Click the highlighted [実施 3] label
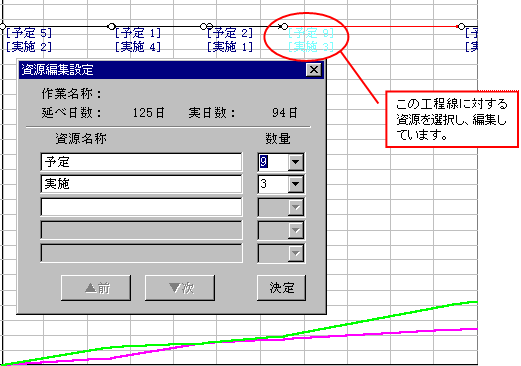The height and width of the screenshot is (366, 521). [x=311, y=47]
